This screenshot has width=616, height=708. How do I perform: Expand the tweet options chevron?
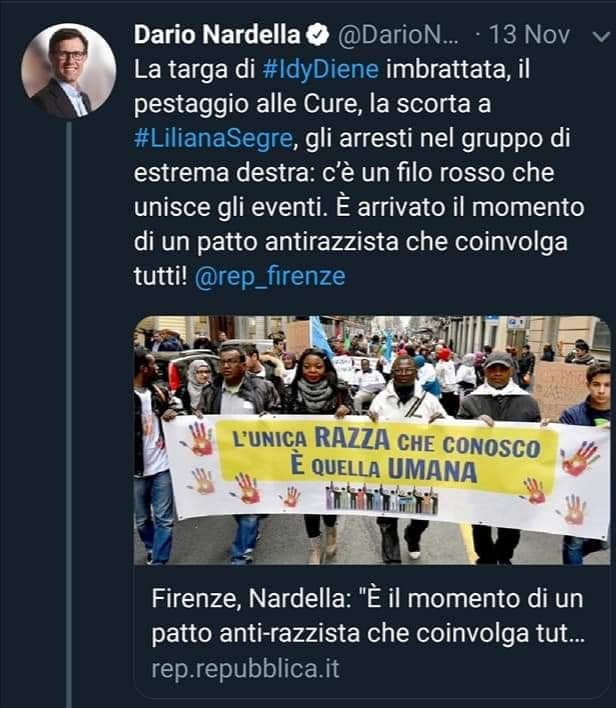[601, 36]
